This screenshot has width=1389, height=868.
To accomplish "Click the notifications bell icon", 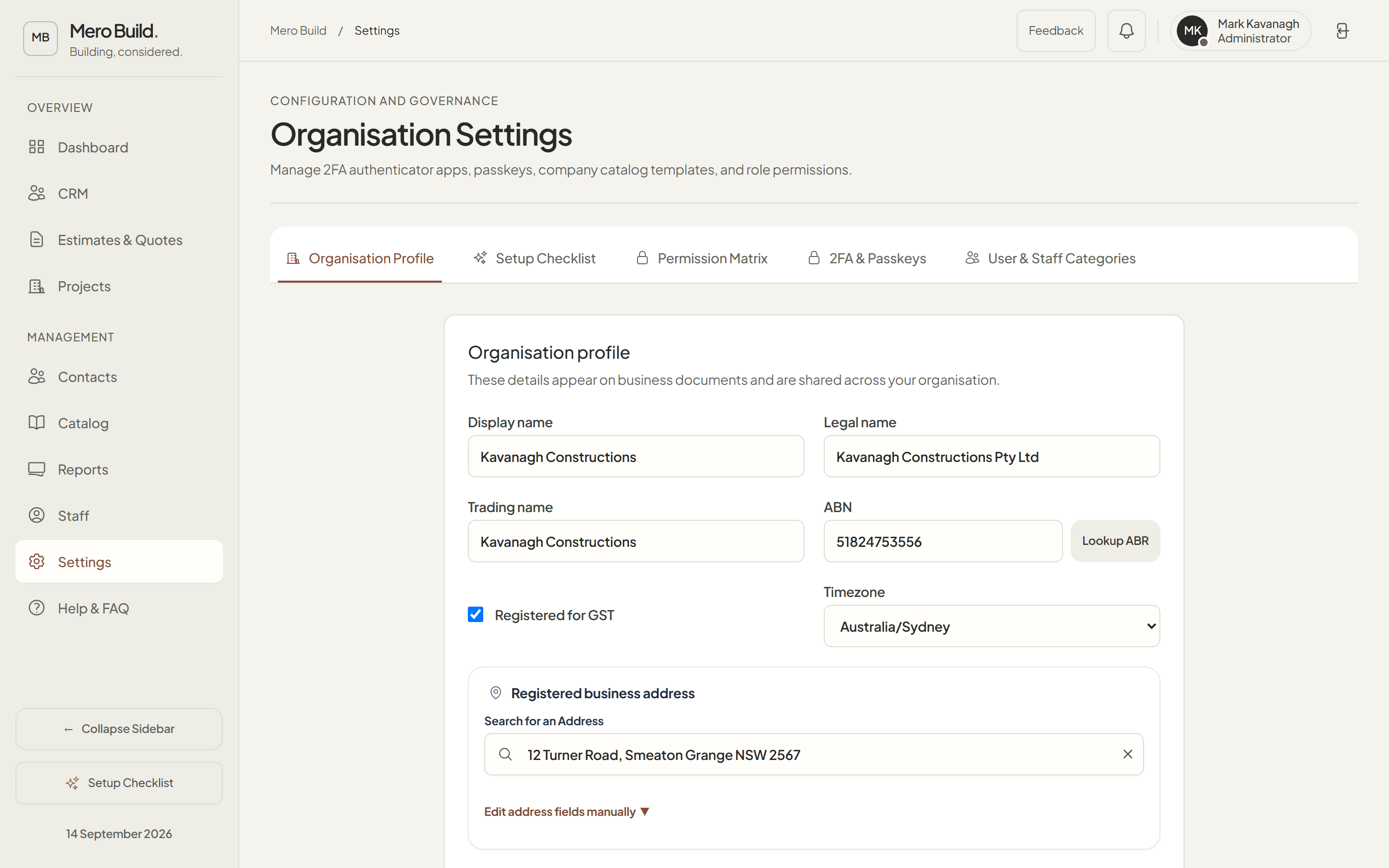I will pos(1126,31).
